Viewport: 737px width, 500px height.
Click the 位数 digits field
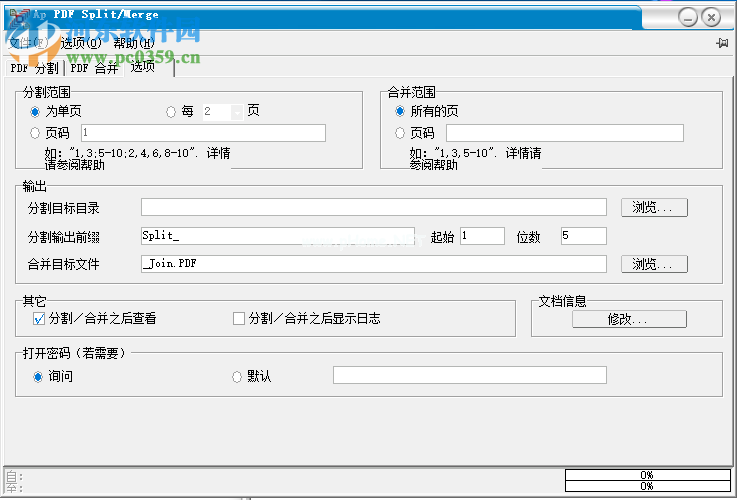584,236
